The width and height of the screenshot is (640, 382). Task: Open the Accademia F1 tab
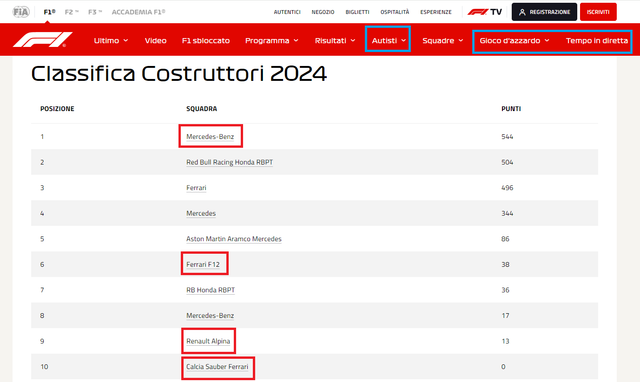[x=138, y=12]
